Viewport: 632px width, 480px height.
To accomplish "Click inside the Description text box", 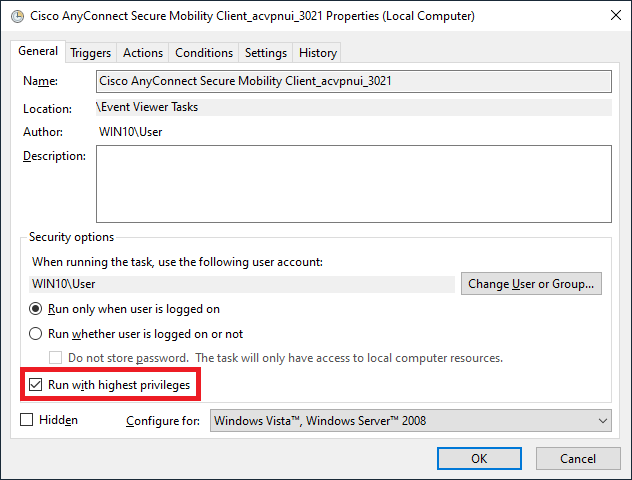I will 353,184.
